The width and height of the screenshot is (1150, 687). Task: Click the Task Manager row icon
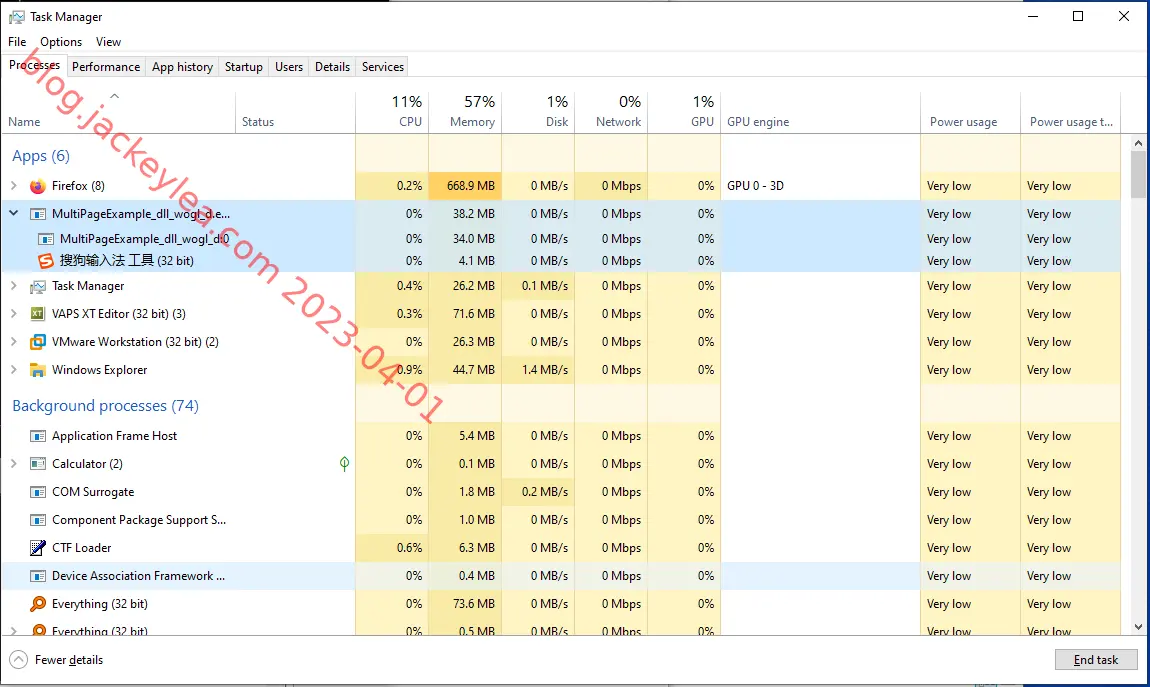(37, 286)
